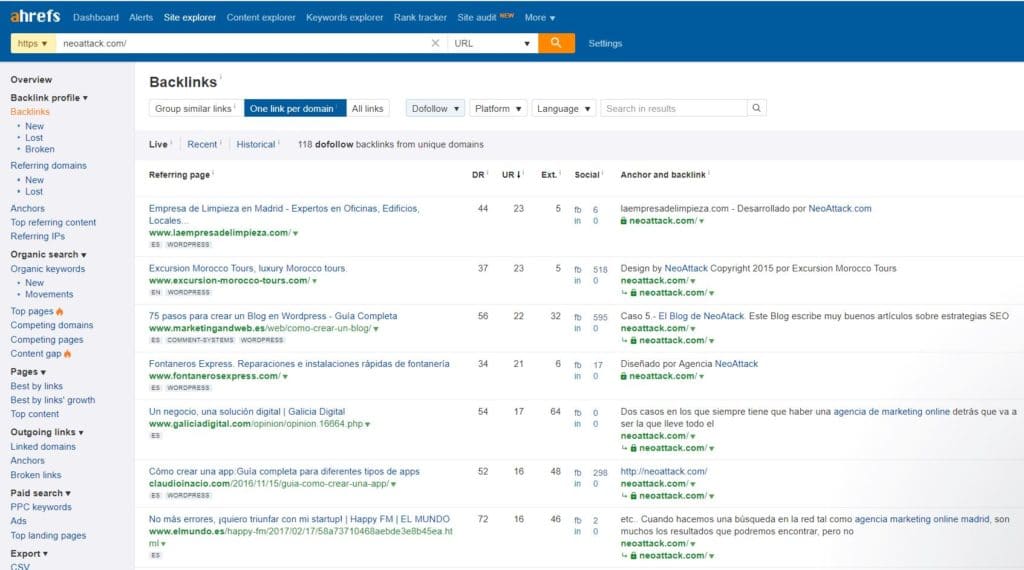
Task: Select One link per domain option
Action: 295,108
